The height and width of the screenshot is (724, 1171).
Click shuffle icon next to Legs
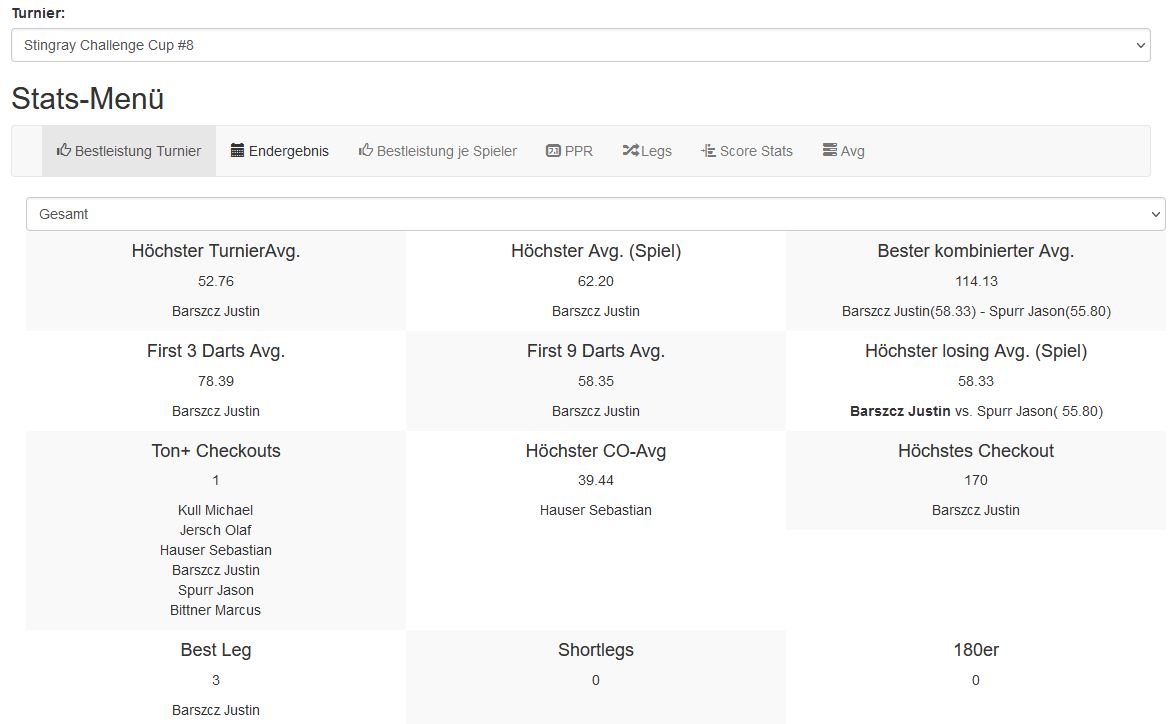coord(630,150)
